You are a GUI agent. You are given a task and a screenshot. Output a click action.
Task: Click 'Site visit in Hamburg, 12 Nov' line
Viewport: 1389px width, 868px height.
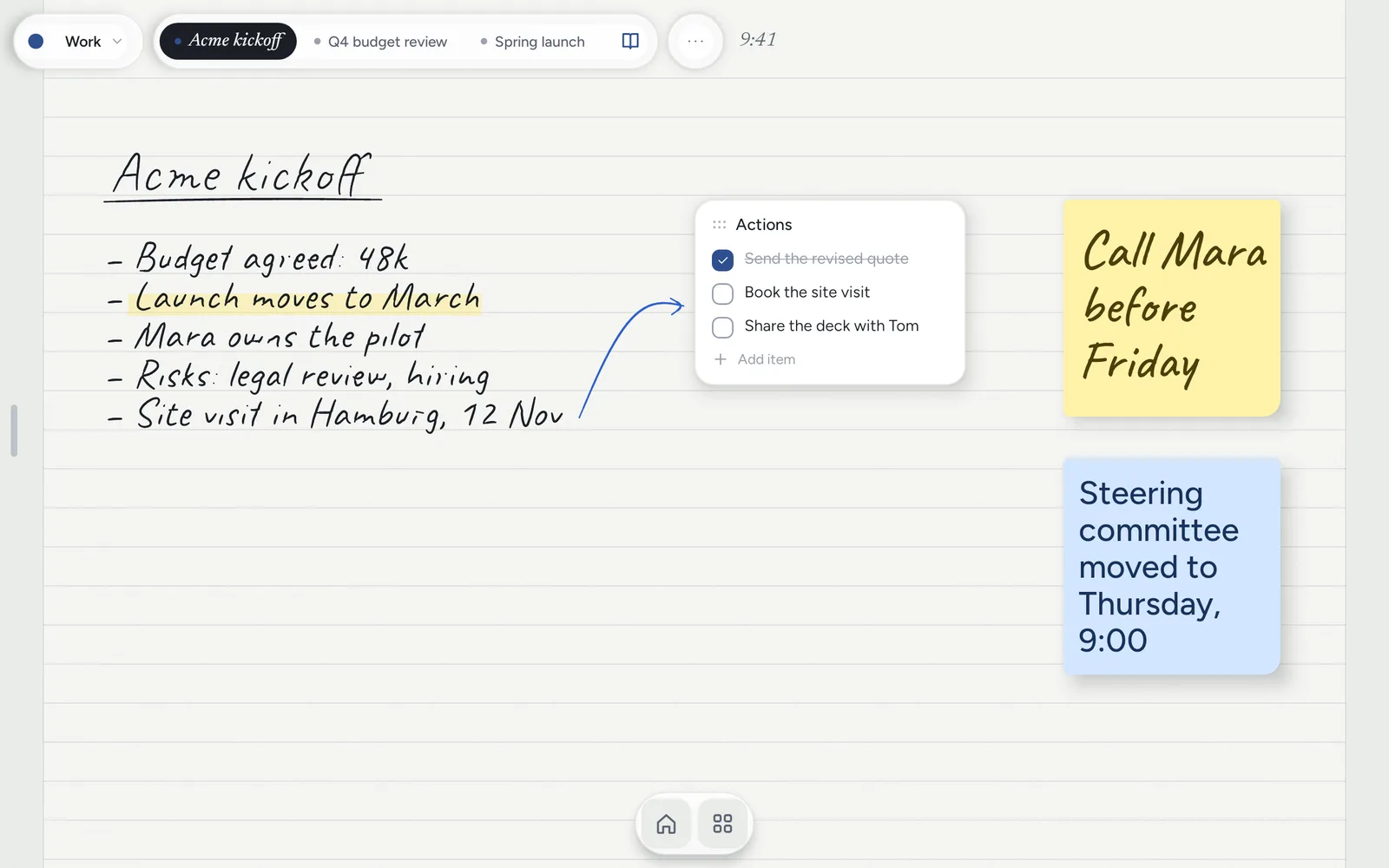pyautogui.click(x=335, y=414)
